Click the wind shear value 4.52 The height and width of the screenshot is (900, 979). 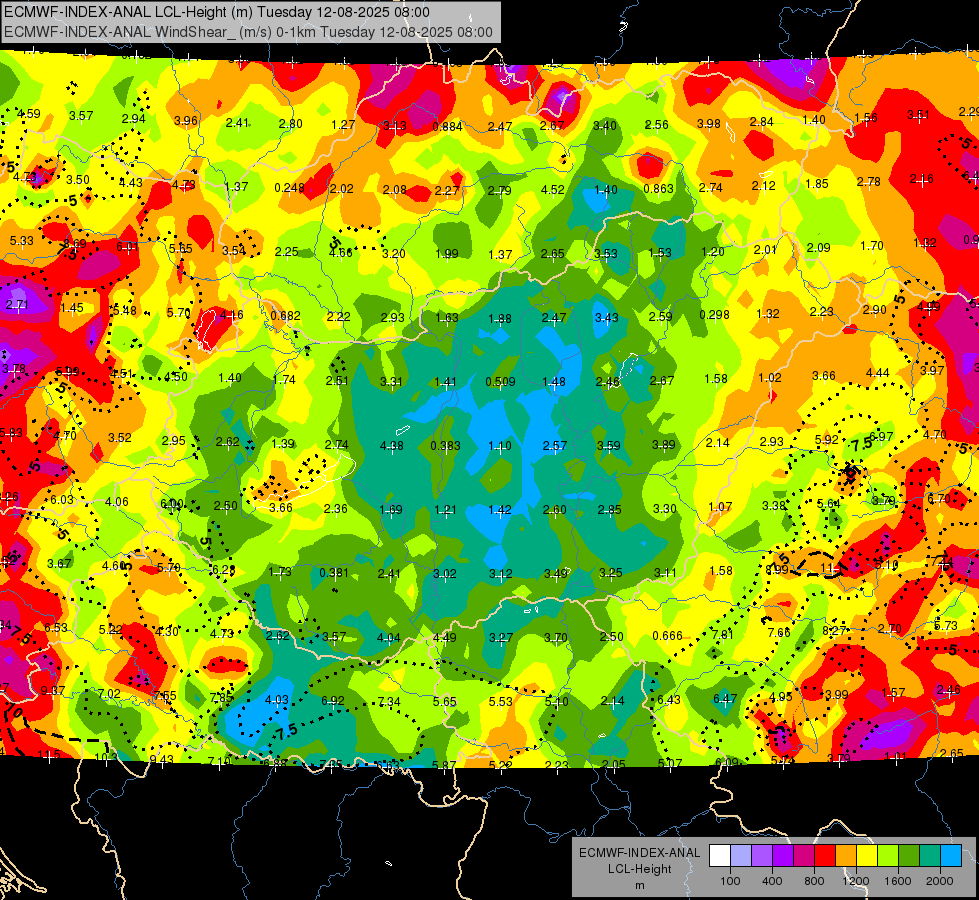click(x=553, y=189)
